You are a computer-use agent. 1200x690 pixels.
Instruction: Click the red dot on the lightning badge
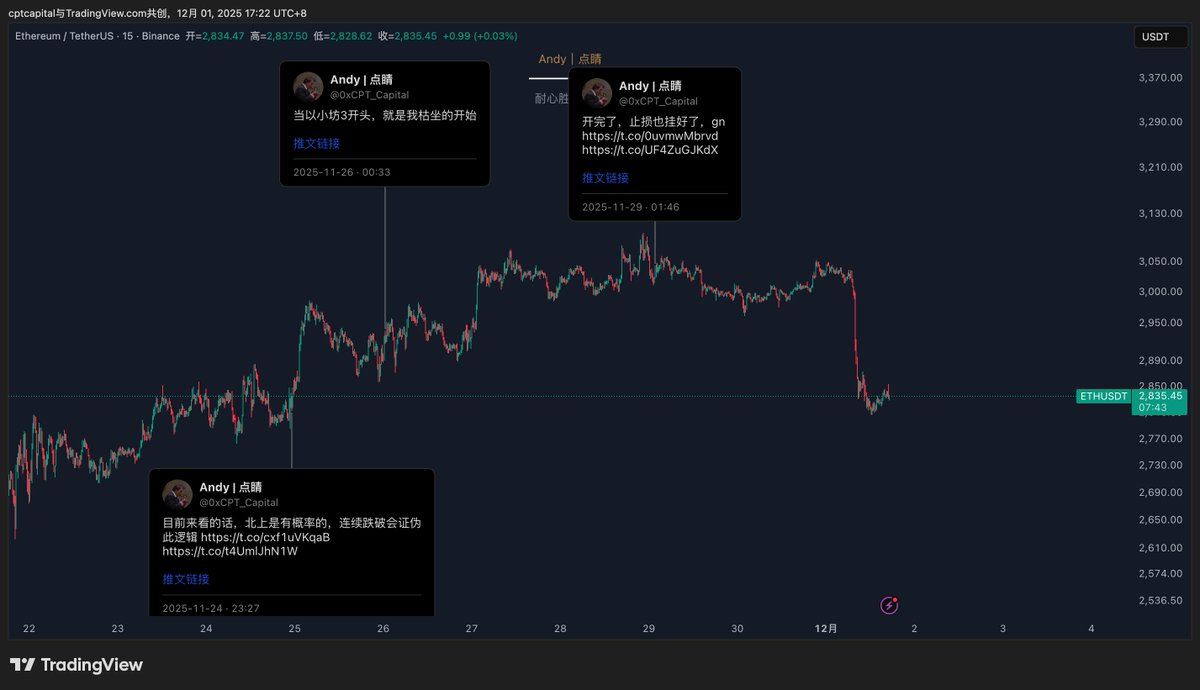(x=896, y=598)
